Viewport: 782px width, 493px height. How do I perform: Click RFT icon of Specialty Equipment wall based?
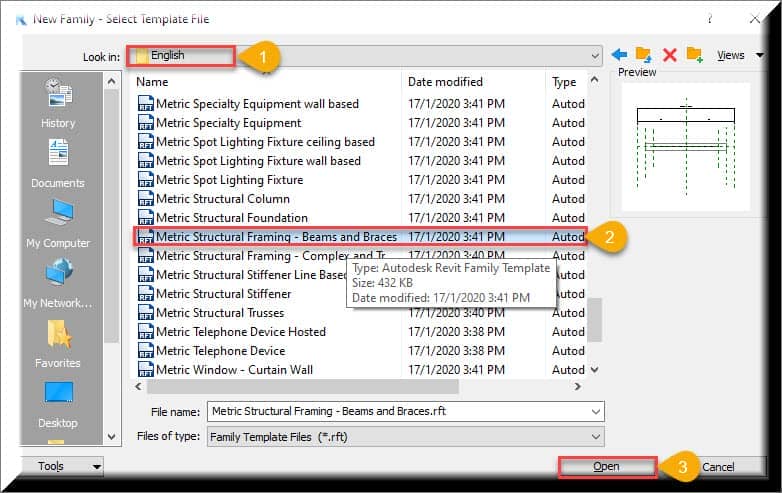coord(145,104)
